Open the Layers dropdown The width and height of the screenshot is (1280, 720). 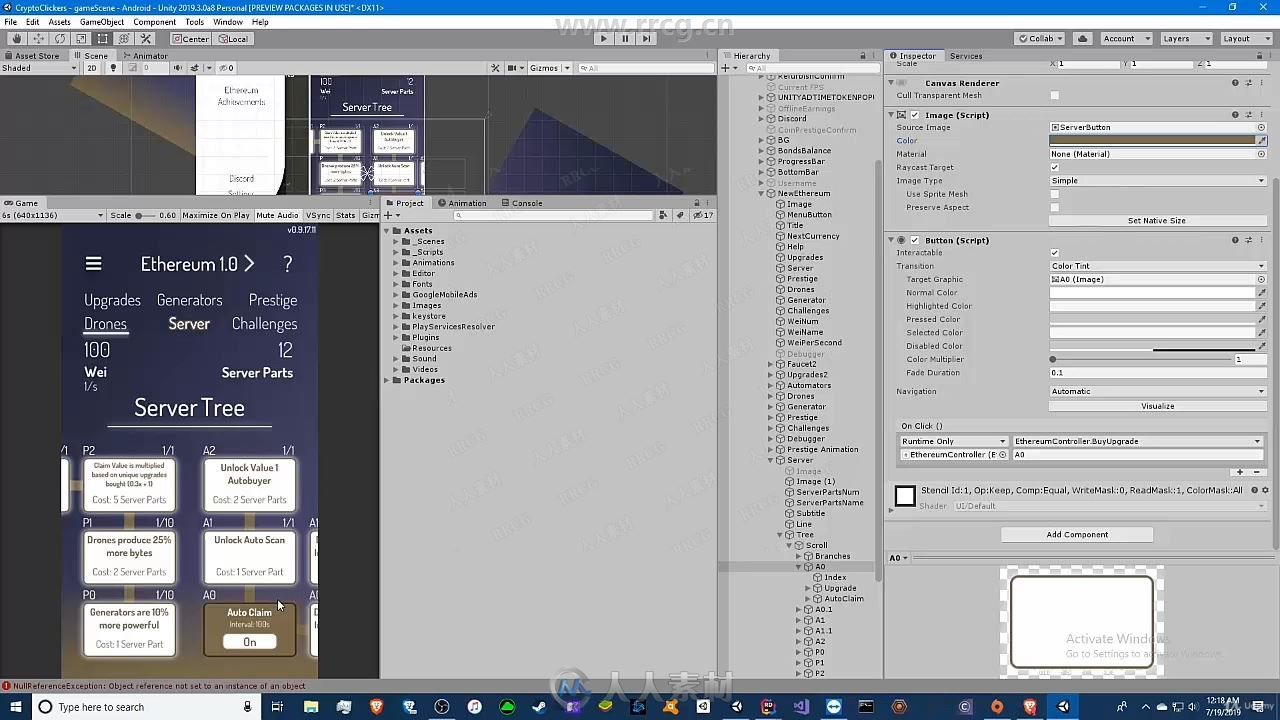(x=1185, y=39)
